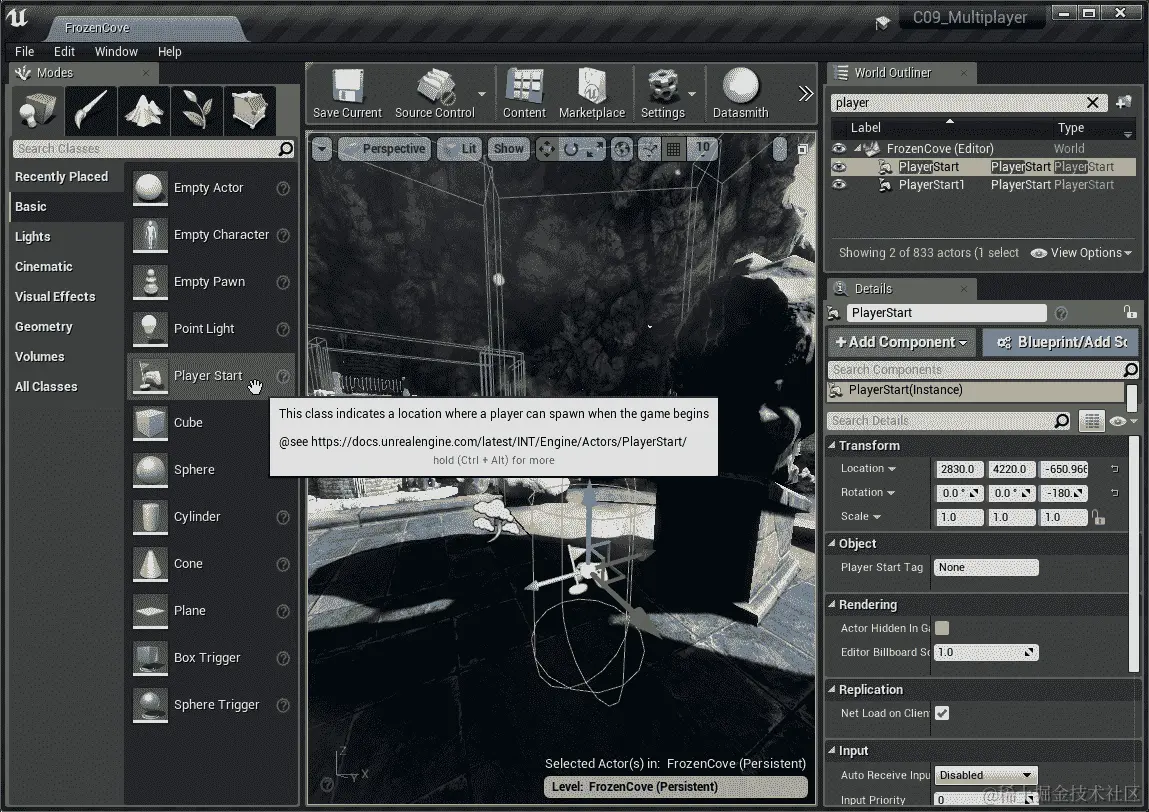Open the Perspective view mode dropdown
The image size is (1149, 812).
[385, 150]
